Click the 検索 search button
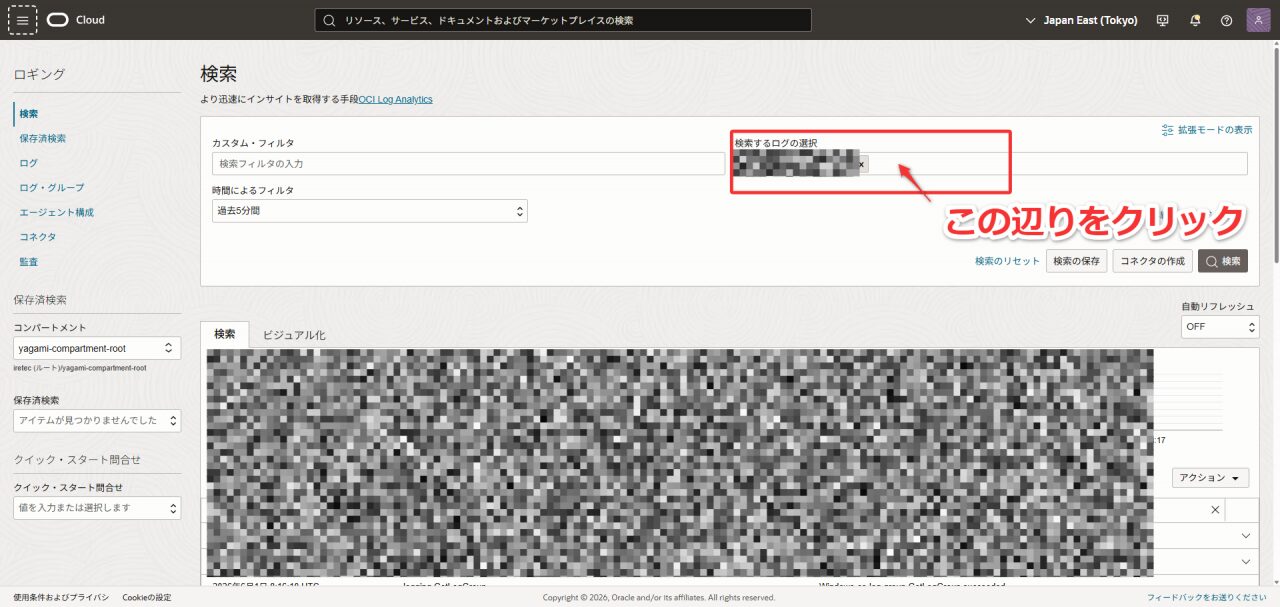Screen dimensions: 1280x607 pyautogui.click(x=1223, y=261)
